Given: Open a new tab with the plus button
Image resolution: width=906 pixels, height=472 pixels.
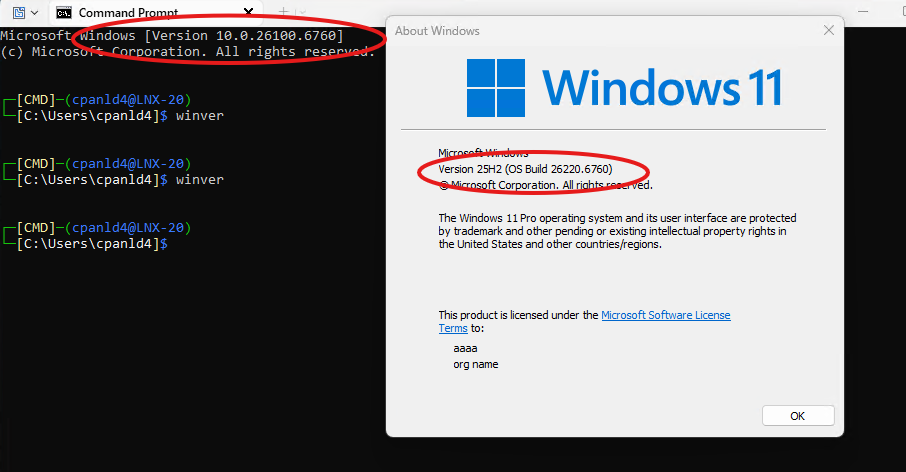Looking at the screenshot, I should pos(283,12).
